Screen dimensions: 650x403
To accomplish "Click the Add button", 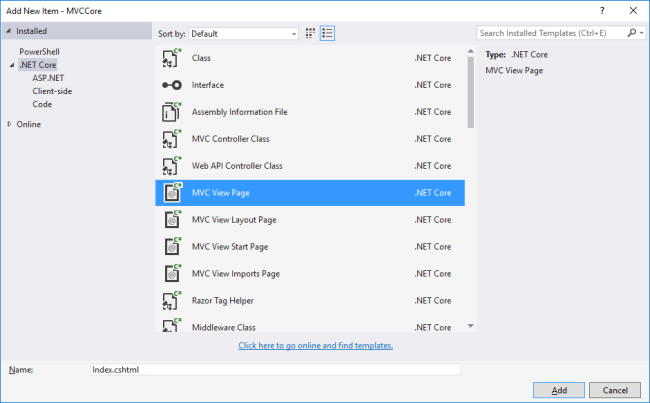I will click(x=559, y=389).
